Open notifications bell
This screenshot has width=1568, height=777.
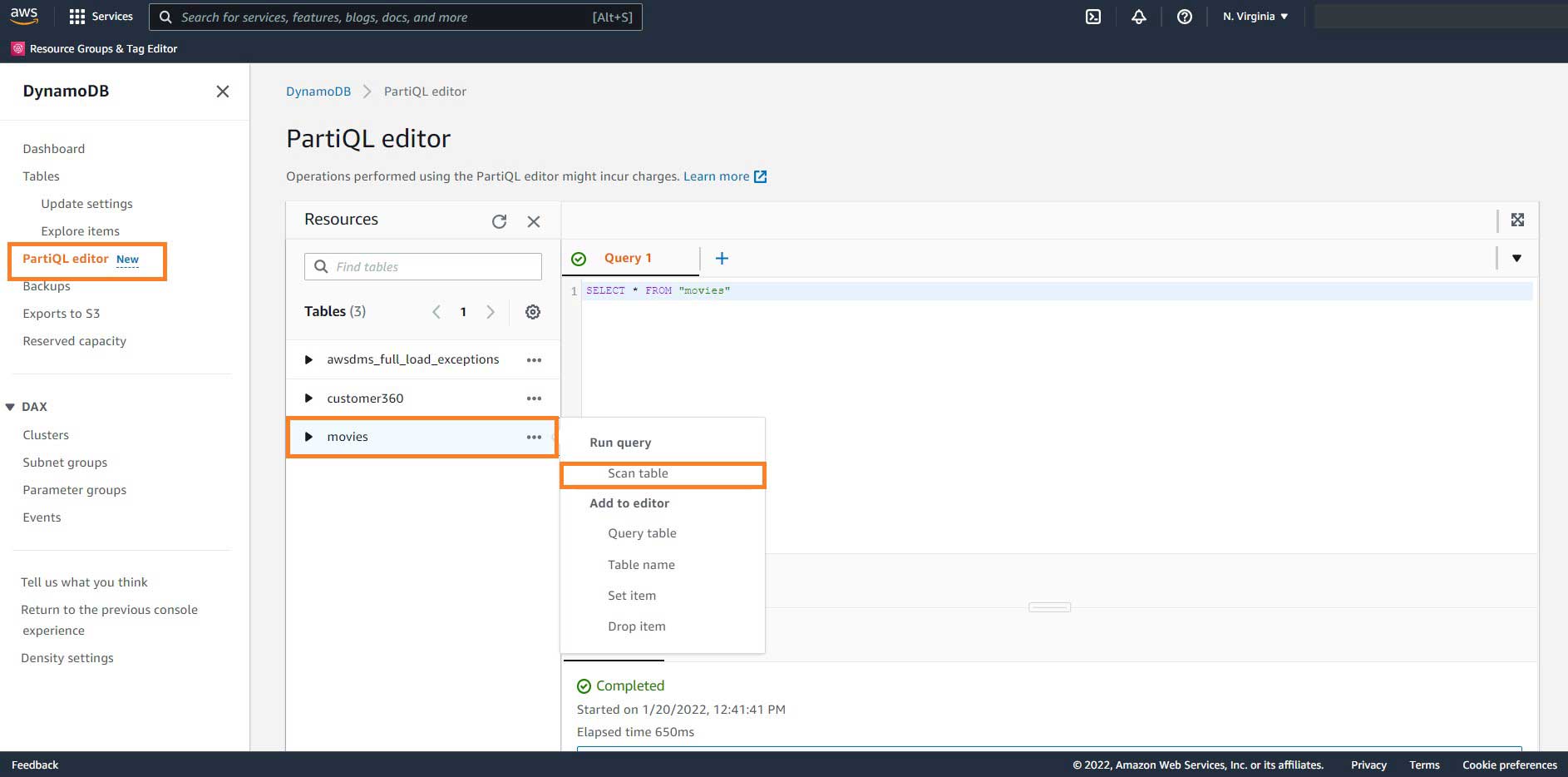(x=1139, y=17)
